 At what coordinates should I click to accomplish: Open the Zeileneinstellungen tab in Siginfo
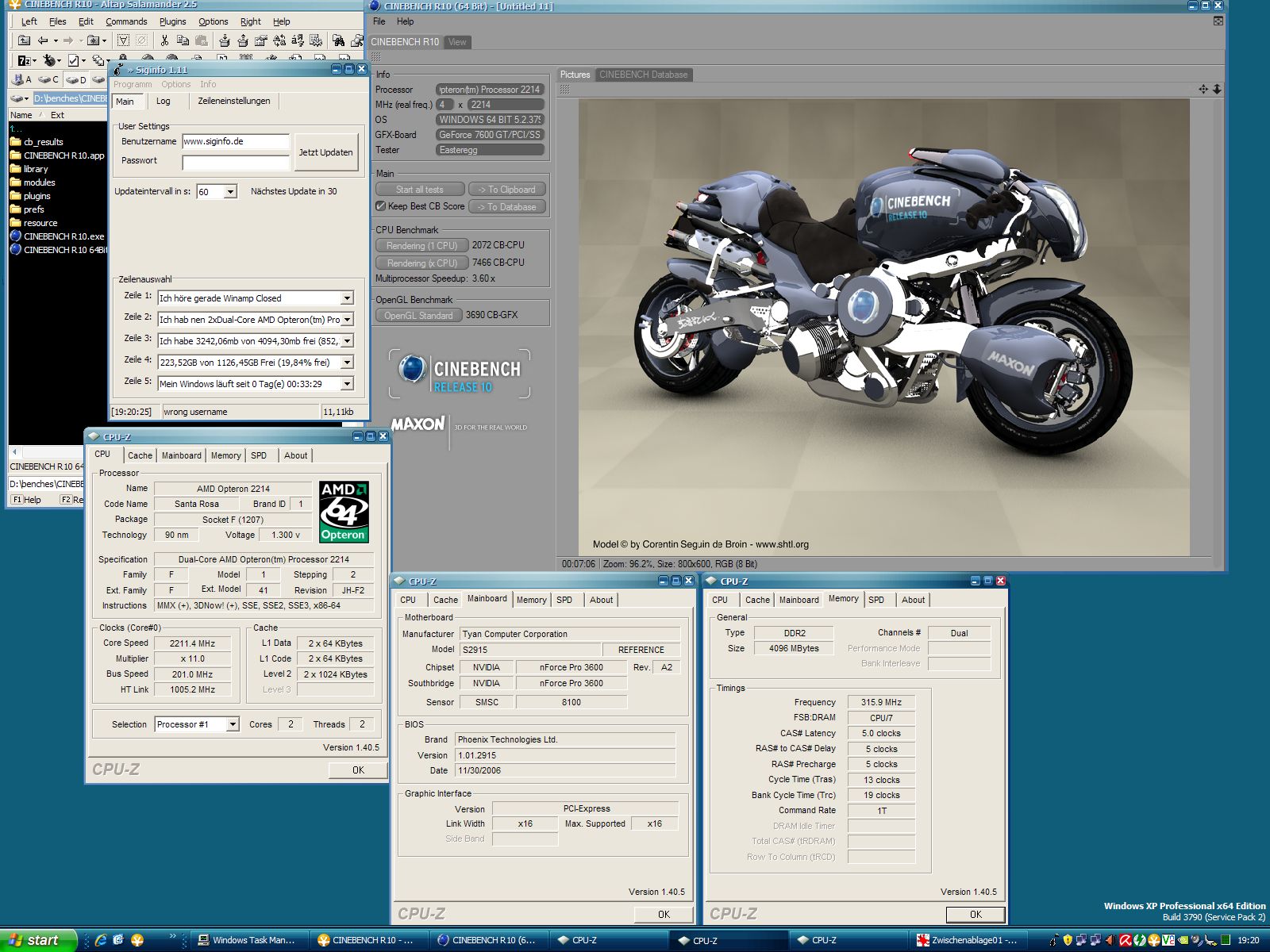[234, 101]
